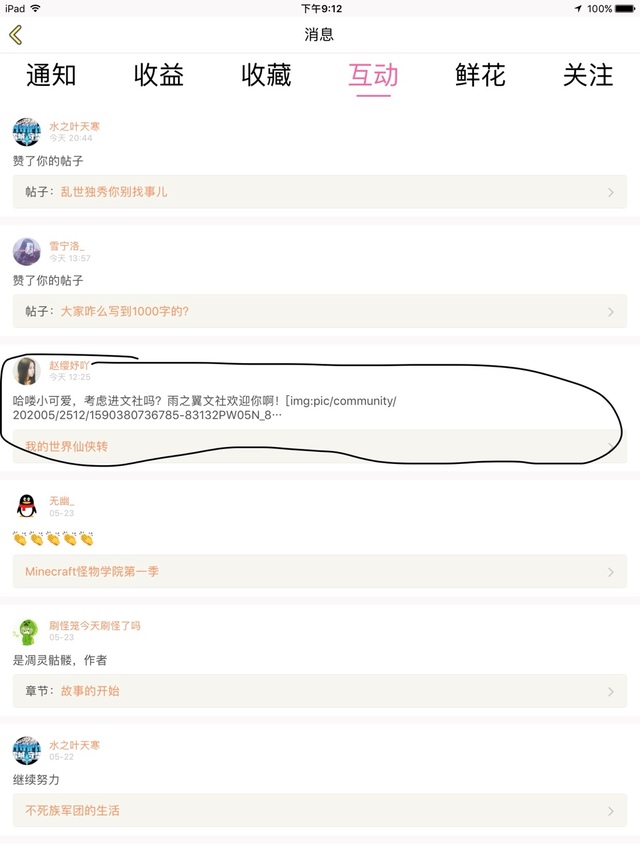Open 雷宁洛_'s profile avatar
This screenshot has height=853, width=640.
27,251
